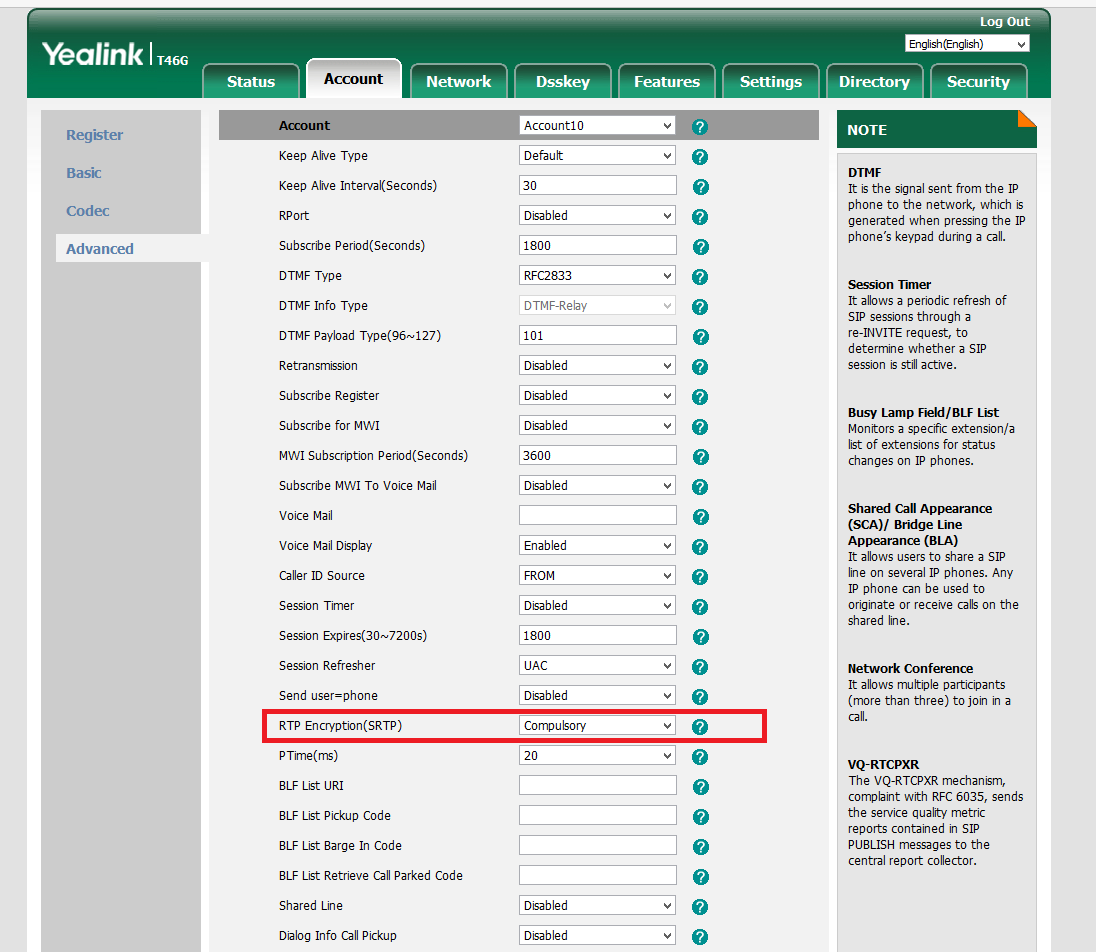This screenshot has height=952, width=1096.
Task: Click the Voice Mail input field
Action: tap(597, 516)
